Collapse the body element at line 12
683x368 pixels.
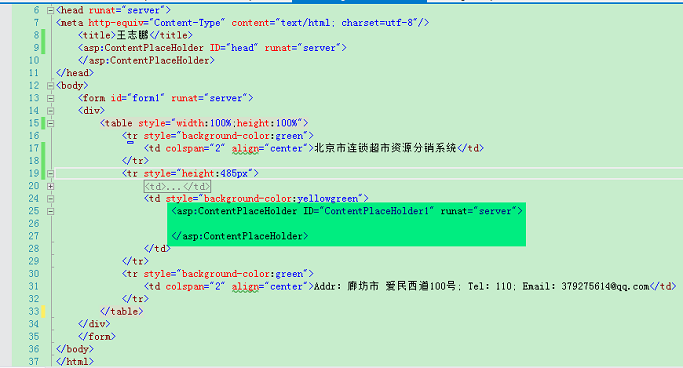(x=50, y=86)
